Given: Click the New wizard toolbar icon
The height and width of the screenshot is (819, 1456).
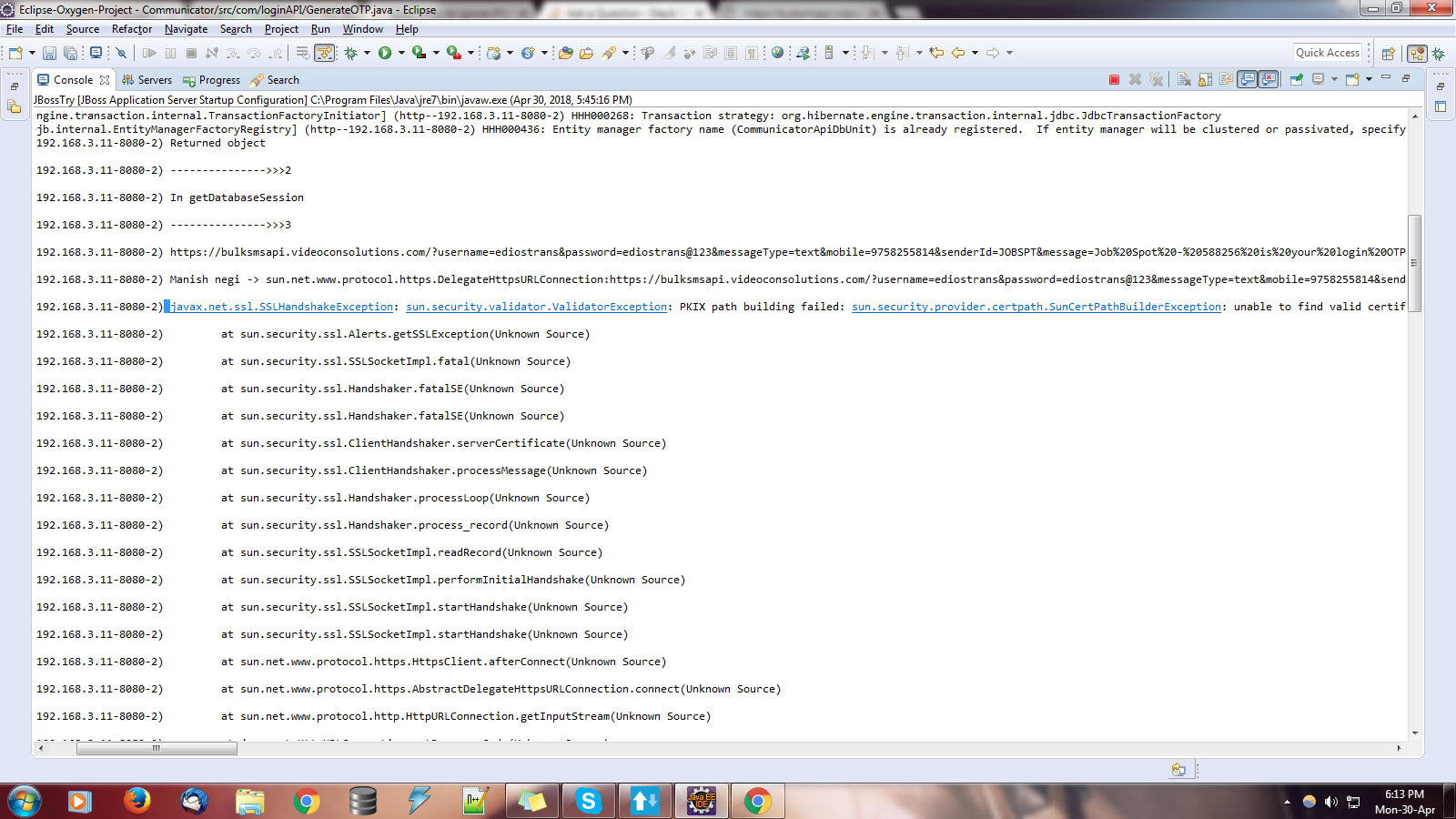Looking at the screenshot, I should (15, 53).
